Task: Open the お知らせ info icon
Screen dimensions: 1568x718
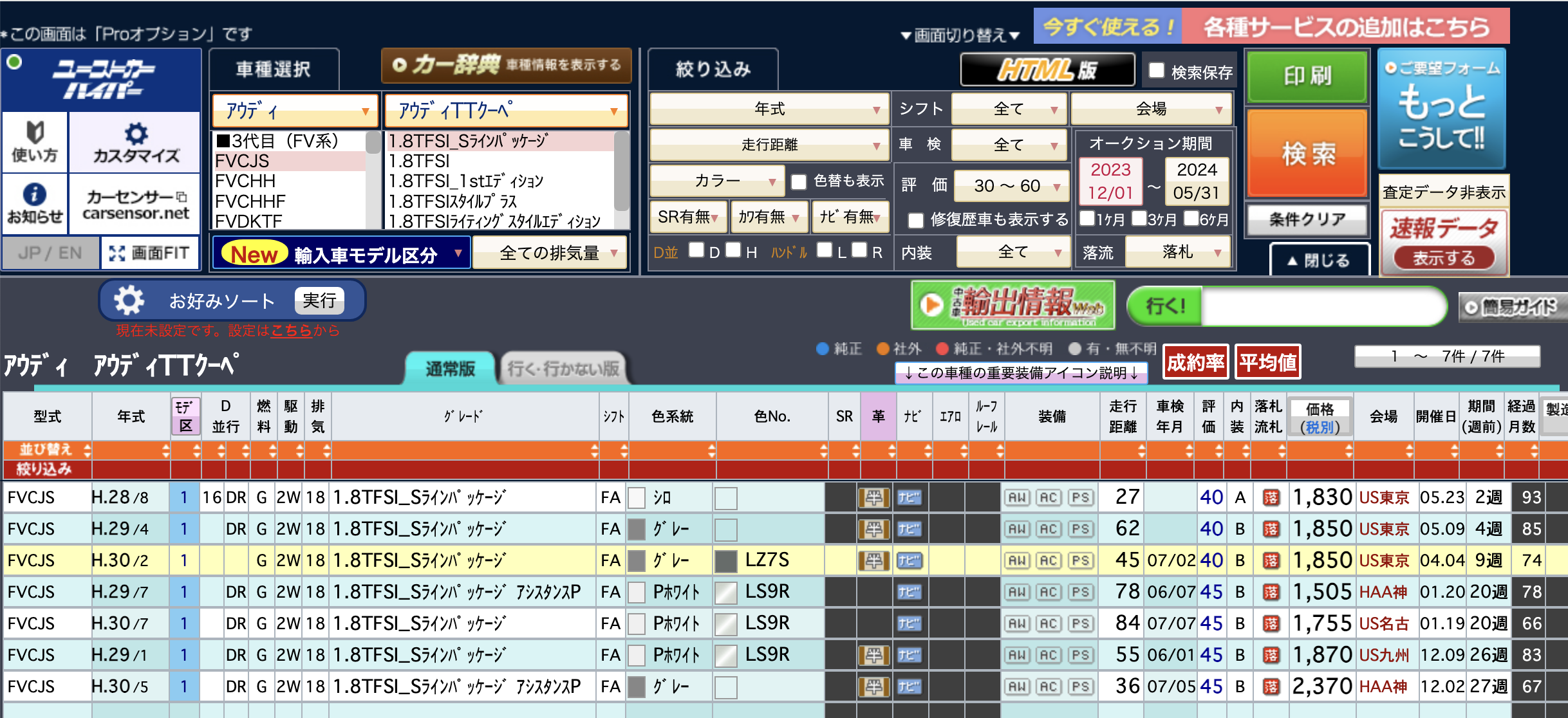Action: (x=35, y=204)
